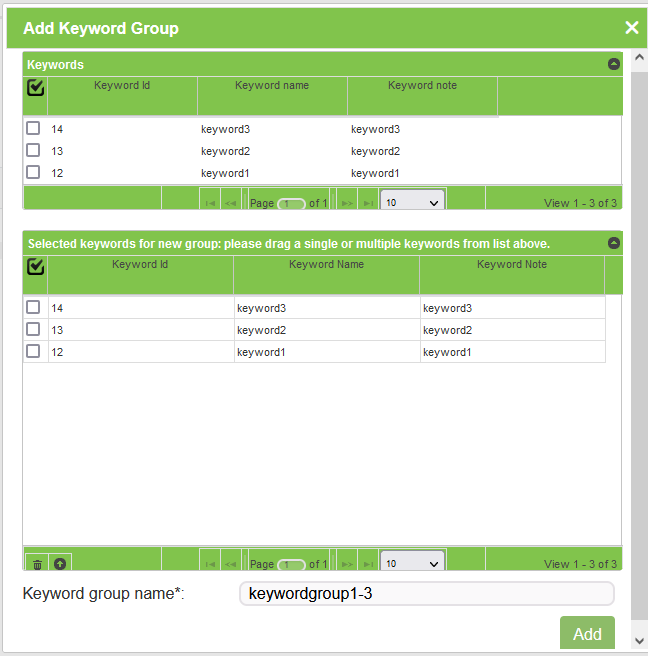Click the up-arrow icon beside the trash icon

[x=60, y=564]
